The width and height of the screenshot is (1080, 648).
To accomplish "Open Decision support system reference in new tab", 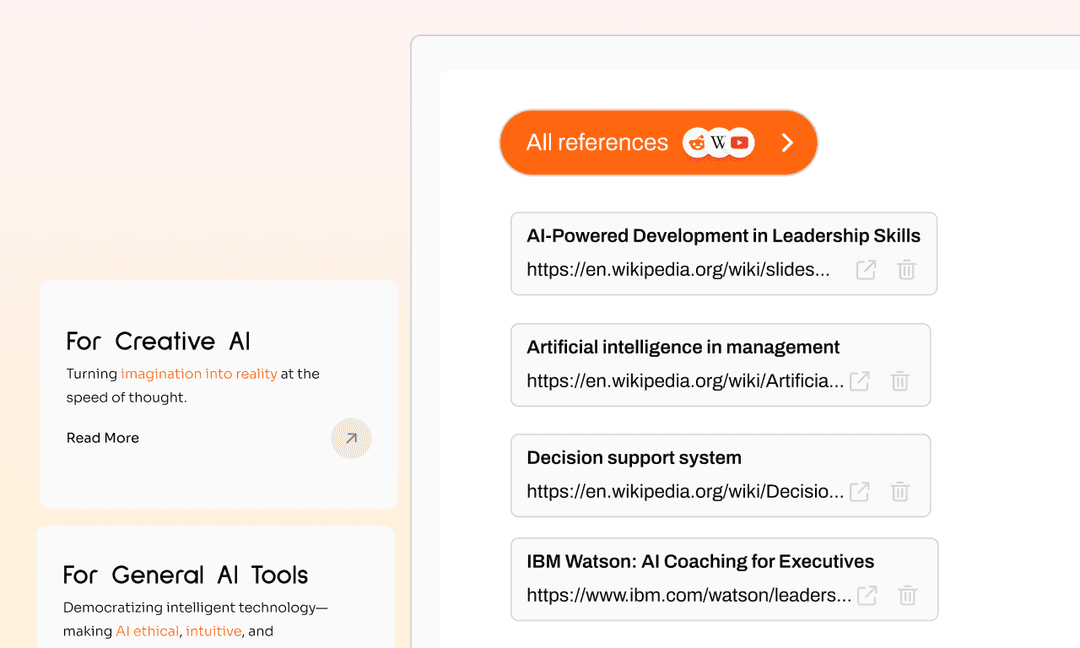I will coord(859,492).
